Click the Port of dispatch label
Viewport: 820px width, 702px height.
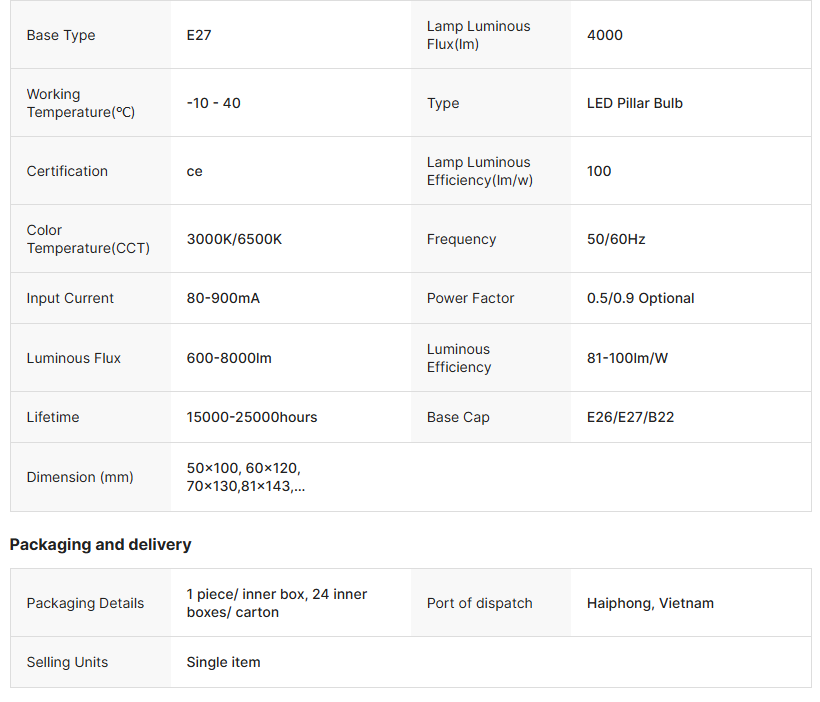click(479, 603)
